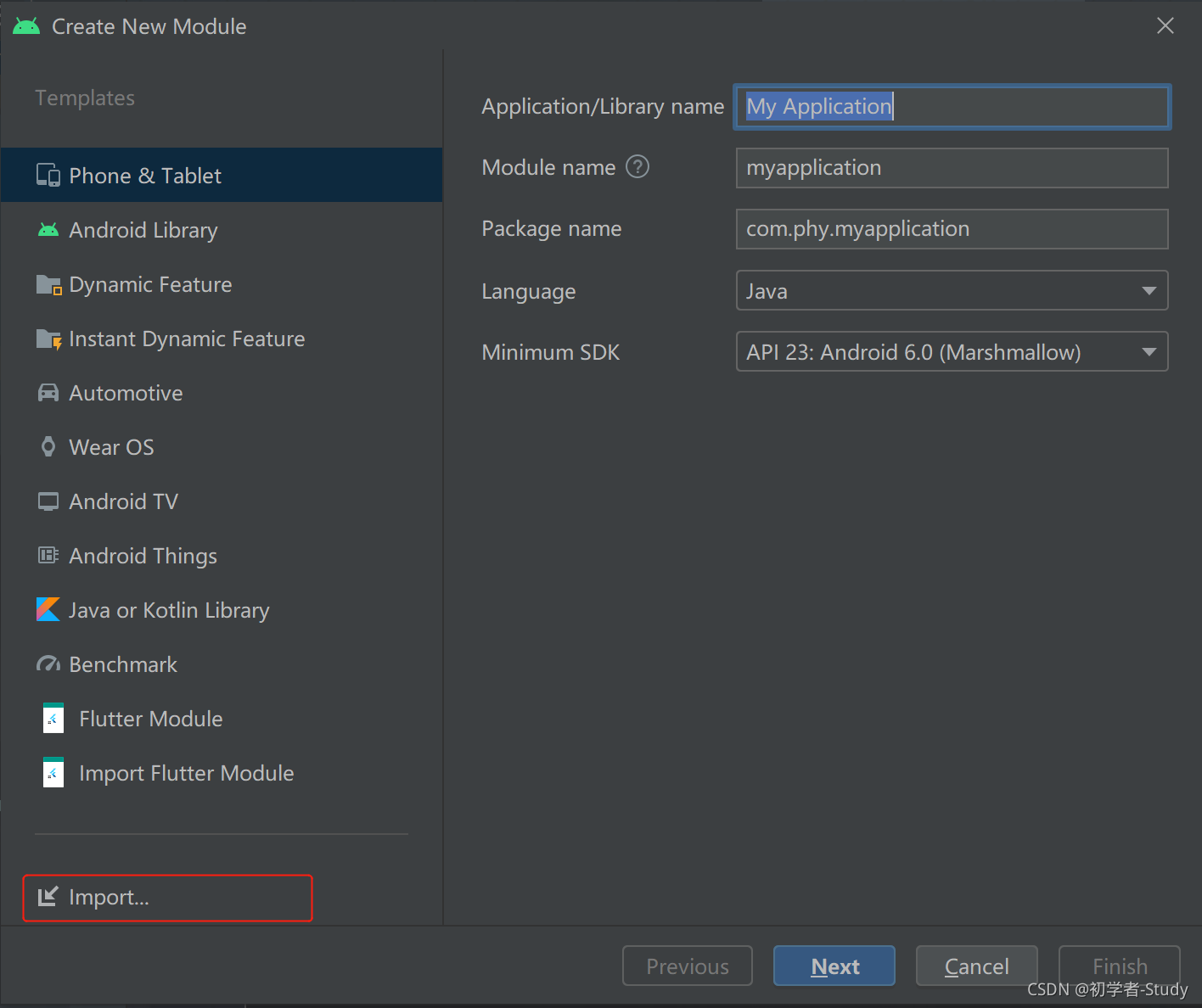The height and width of the screenshot is (1008, 1202).
Task: Expand the Minimum SDK dropdown arrow
Action: pos(1149,352)
